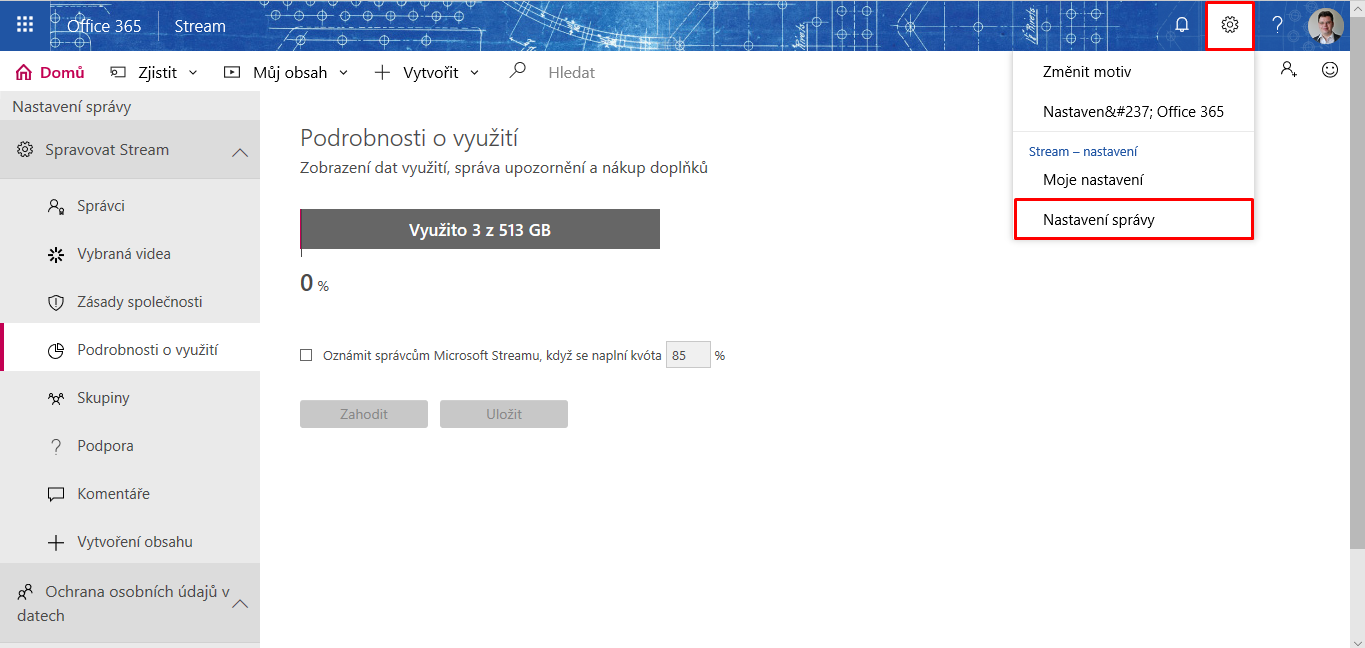Screen dimensions: 1365x648
Task: Enable notify admins when quota fills checkbox
Action: click(x=306, y=355)
